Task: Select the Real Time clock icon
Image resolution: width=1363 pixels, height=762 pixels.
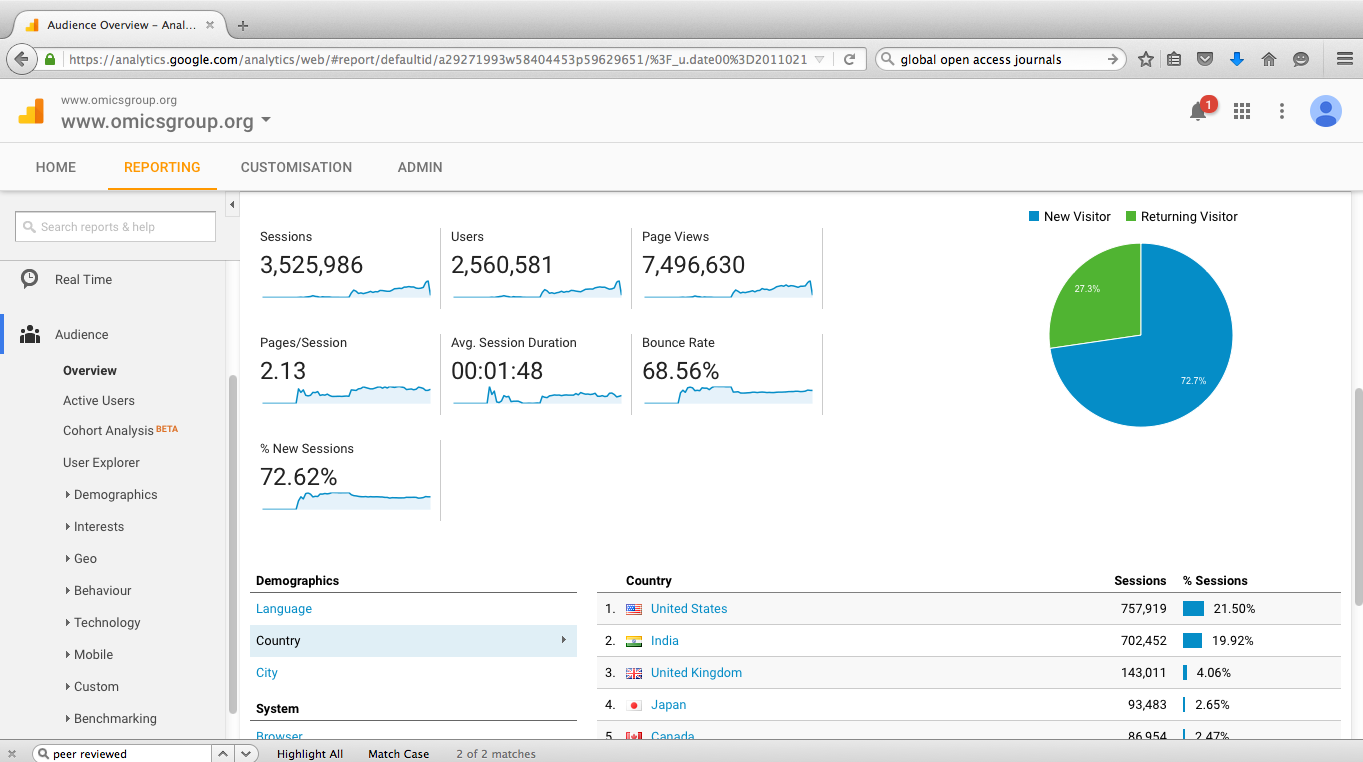Action: (29, 279)
